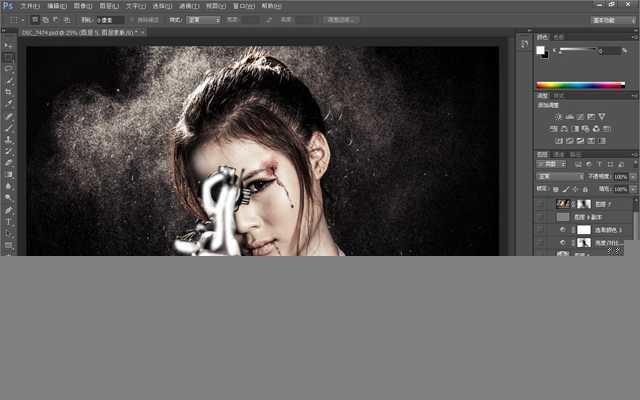Select the Eraser tool

click(8, 162)
